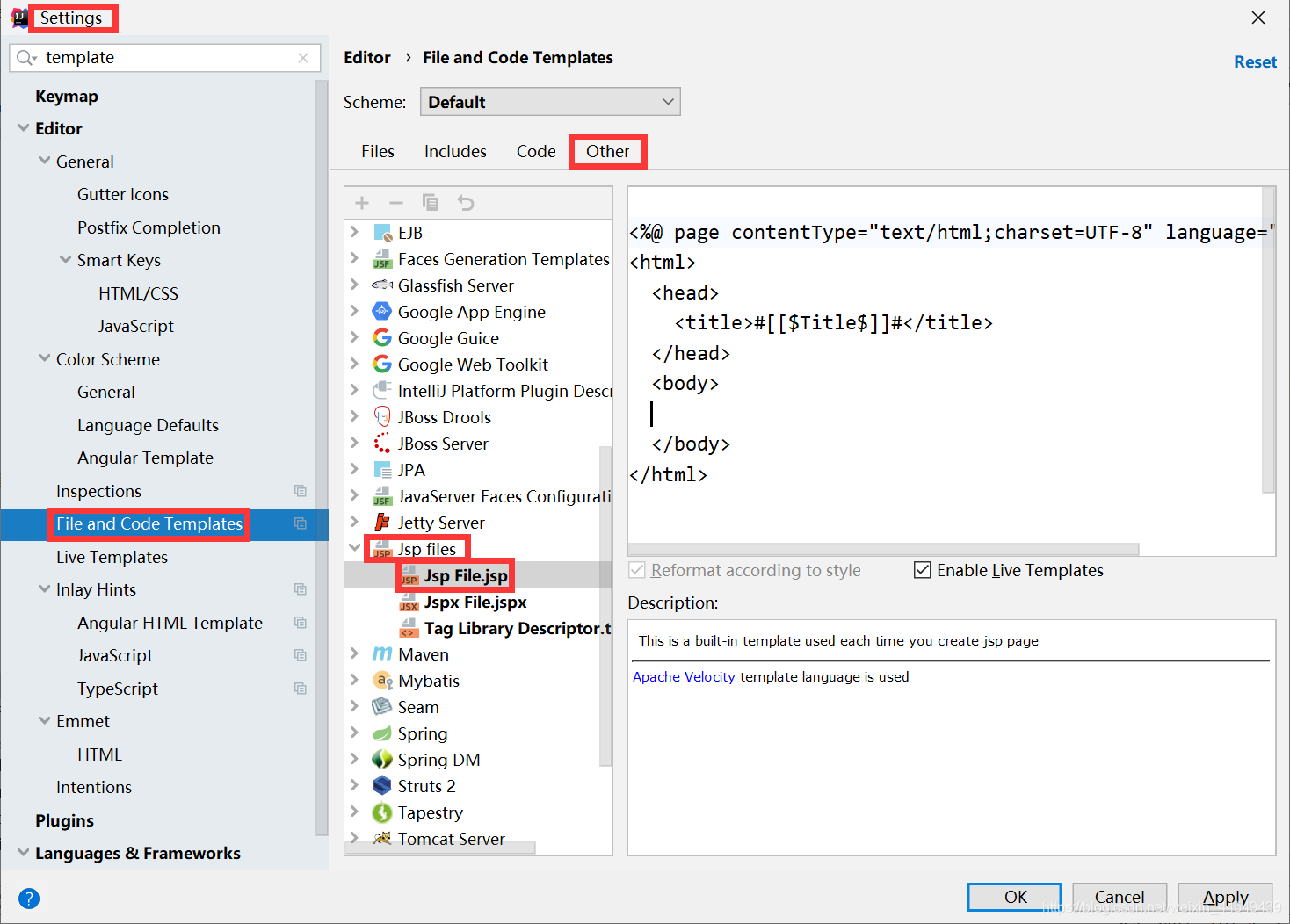Toggle Enable Live Templates checkbox
This screenshot has height=924, width=1290.
(923, 570)
